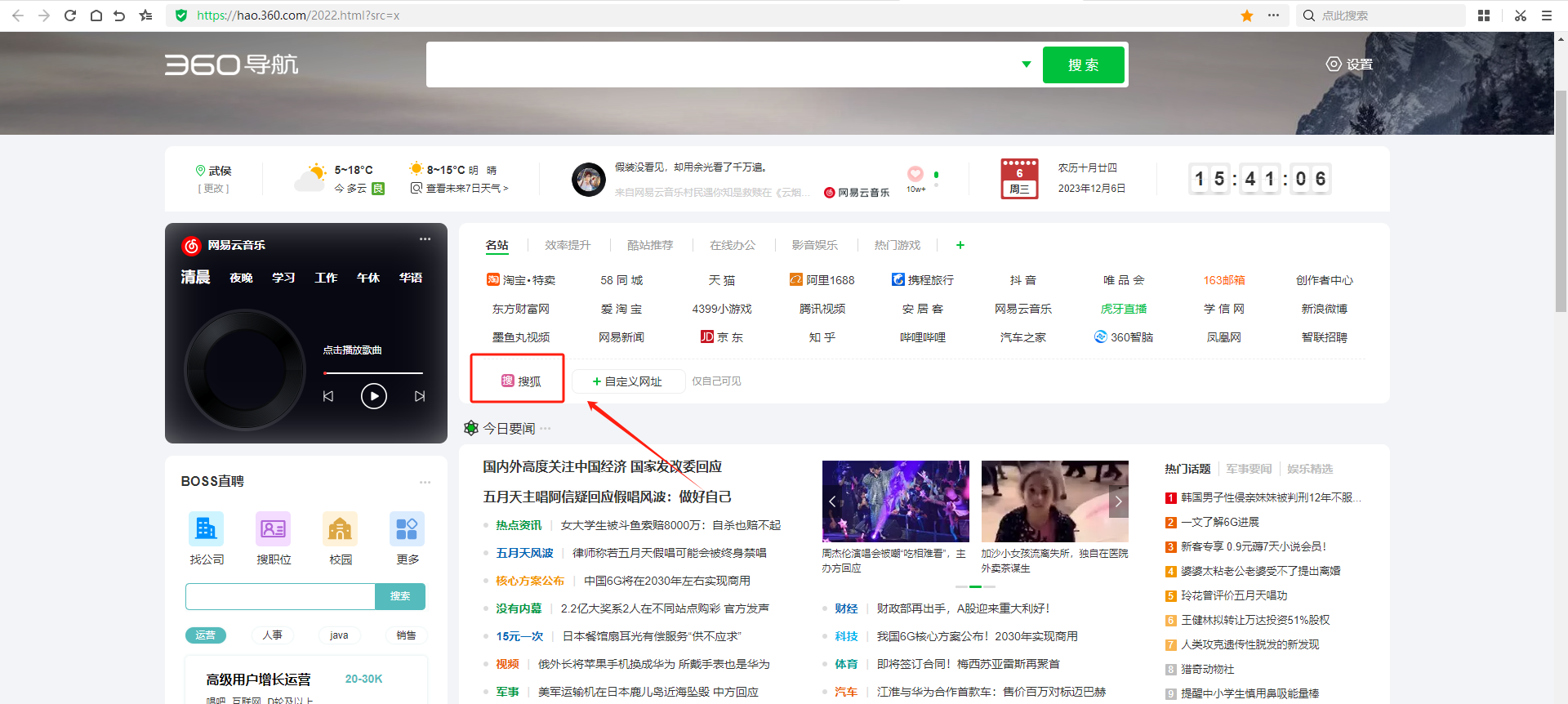
Task: Open the browser extensions grid icon
Action: pyautogui.click(x=1484, y=16)
